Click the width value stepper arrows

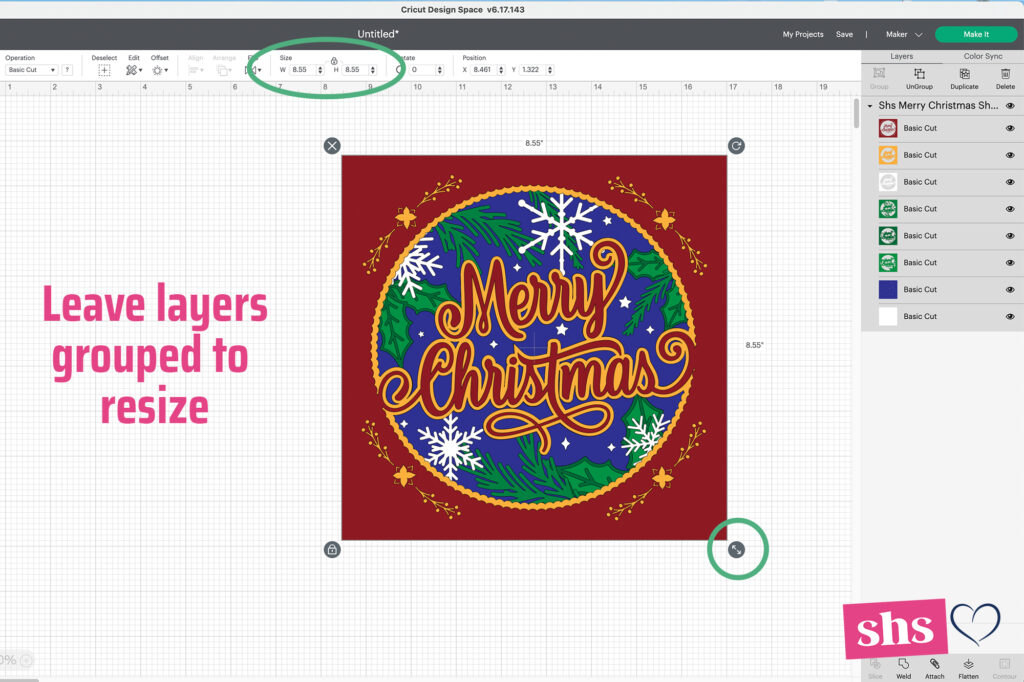(320, 70)
